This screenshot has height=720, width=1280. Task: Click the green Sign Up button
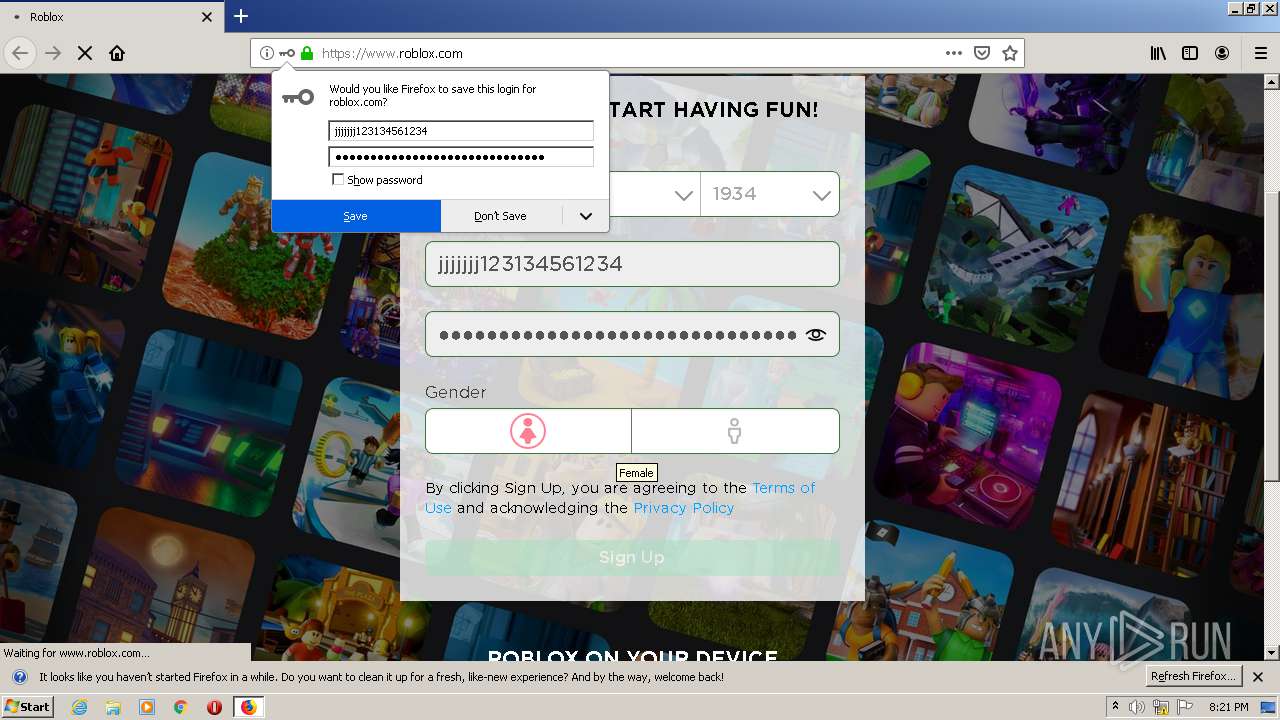coord(632,557)
